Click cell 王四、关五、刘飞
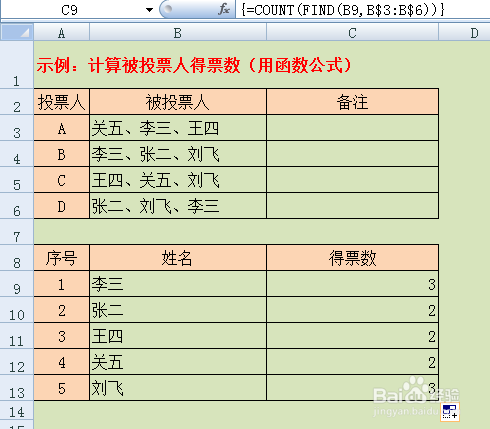Screen dimensions: 490x429 click(x=178, y=180)
